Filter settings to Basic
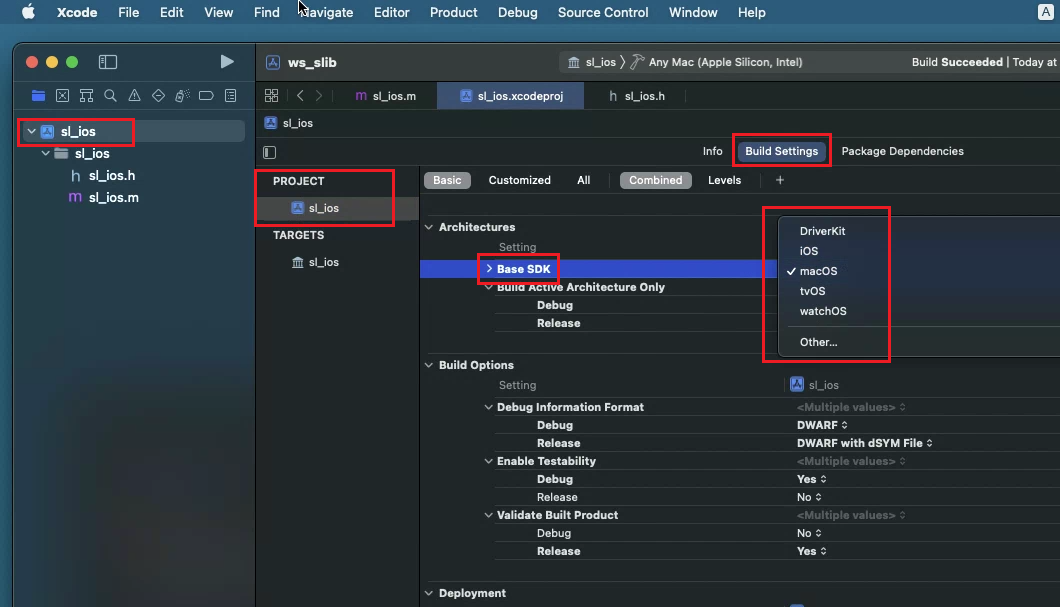The height and width of the screenshot is (607, 1060). (447, 180)
